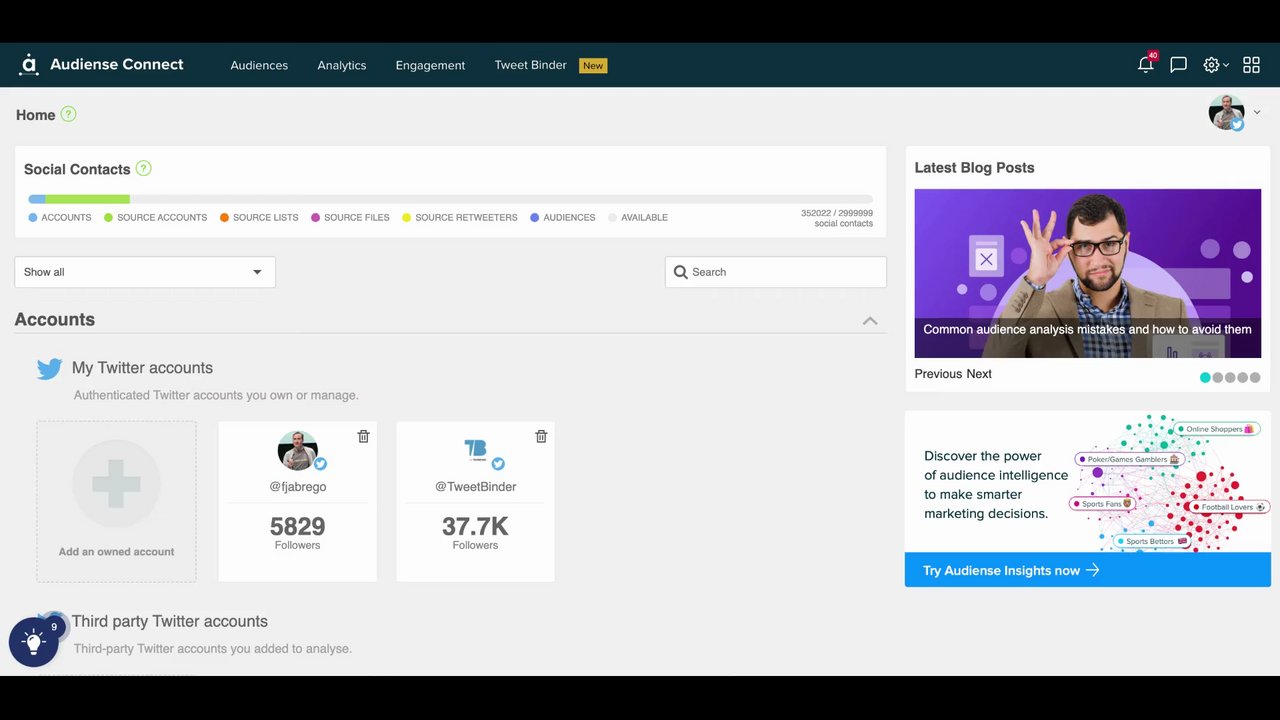The image size is (1280, 720).
Task: Click the @fjabrego profile picture
Action: pyautogui.click(x=297, y=450)
